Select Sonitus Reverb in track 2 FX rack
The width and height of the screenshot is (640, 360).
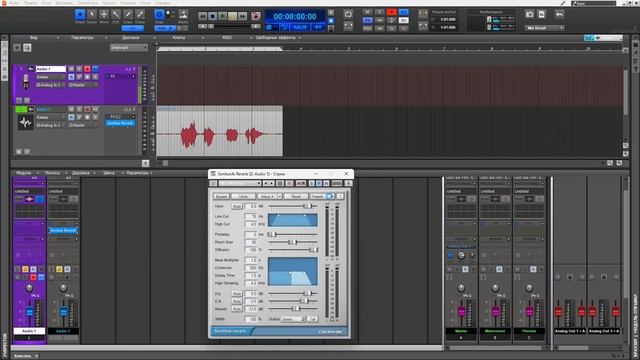point(120,123)
